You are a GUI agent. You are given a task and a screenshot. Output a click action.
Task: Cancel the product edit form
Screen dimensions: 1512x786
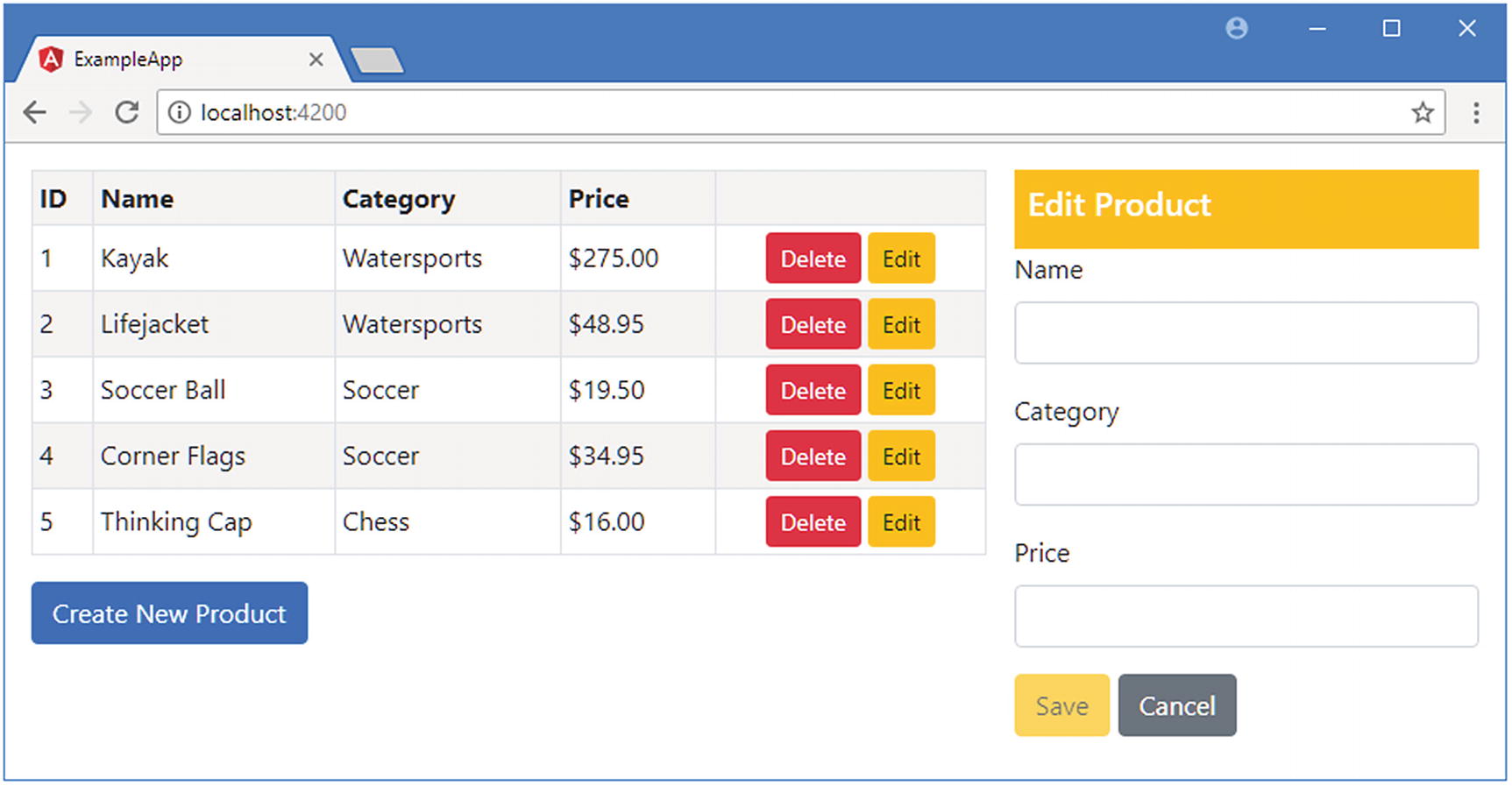(1176, 705)
